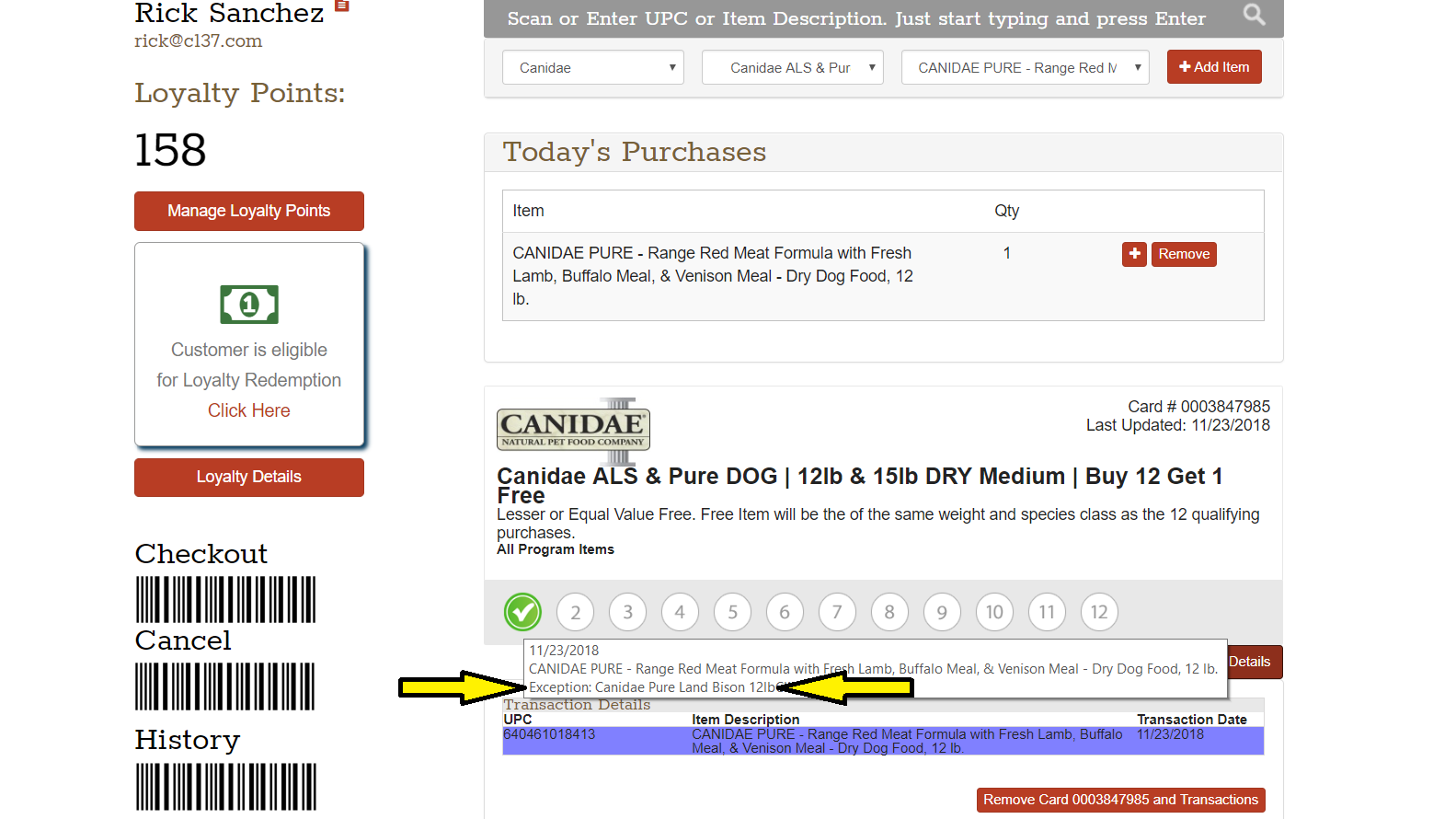The width and height of the screenshot is (1456, 819).
Task: Click the Lesser or Equal Value Free description
Action: coord(878,524)
